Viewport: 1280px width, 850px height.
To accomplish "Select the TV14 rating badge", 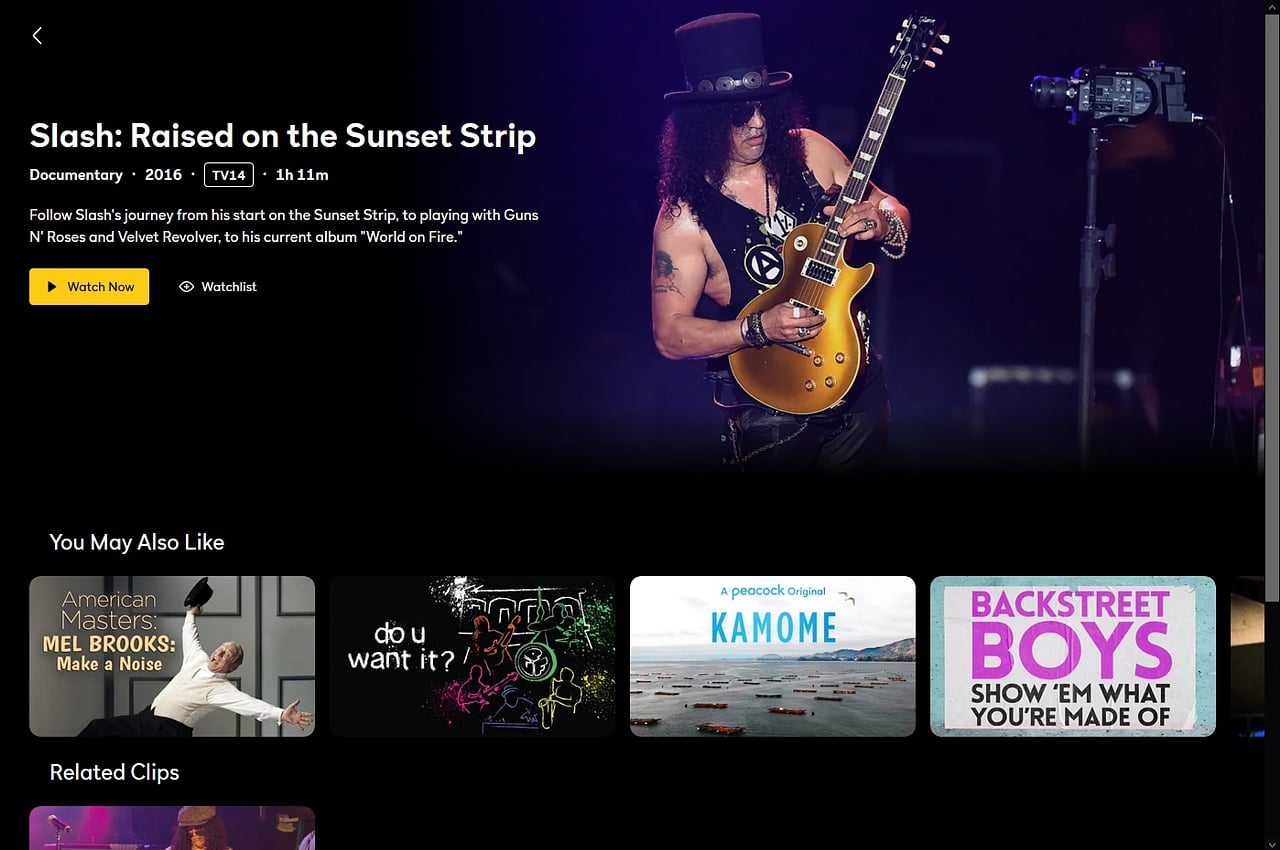I will click(229, 175).
